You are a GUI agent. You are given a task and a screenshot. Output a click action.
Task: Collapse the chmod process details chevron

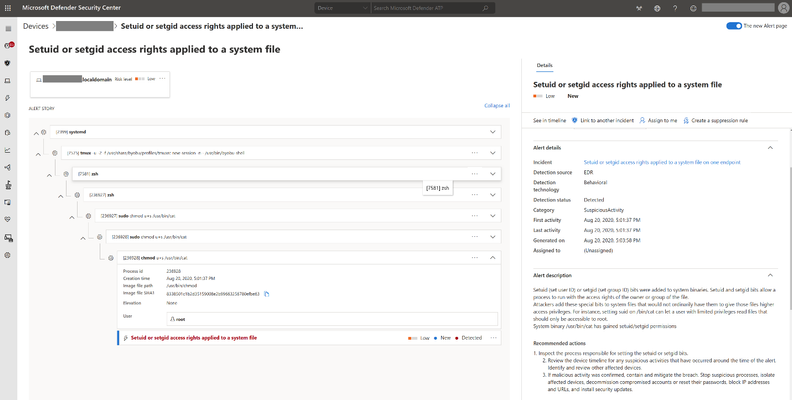pos(492,258)
